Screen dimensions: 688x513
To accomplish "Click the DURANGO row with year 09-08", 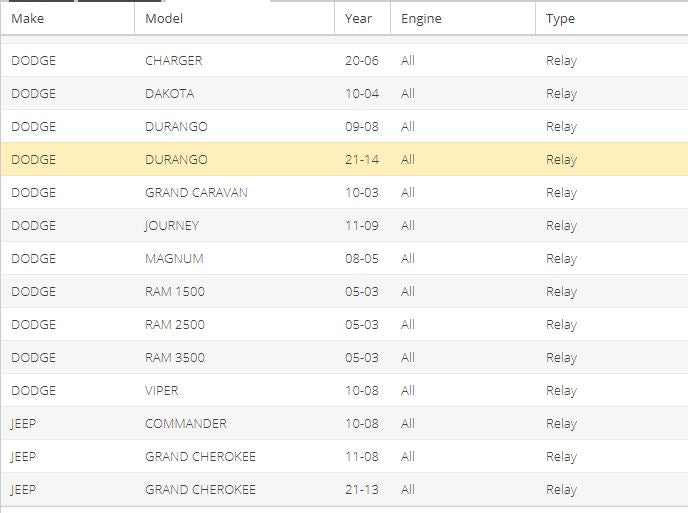I will pyautogui.click(x=344, y=126).
